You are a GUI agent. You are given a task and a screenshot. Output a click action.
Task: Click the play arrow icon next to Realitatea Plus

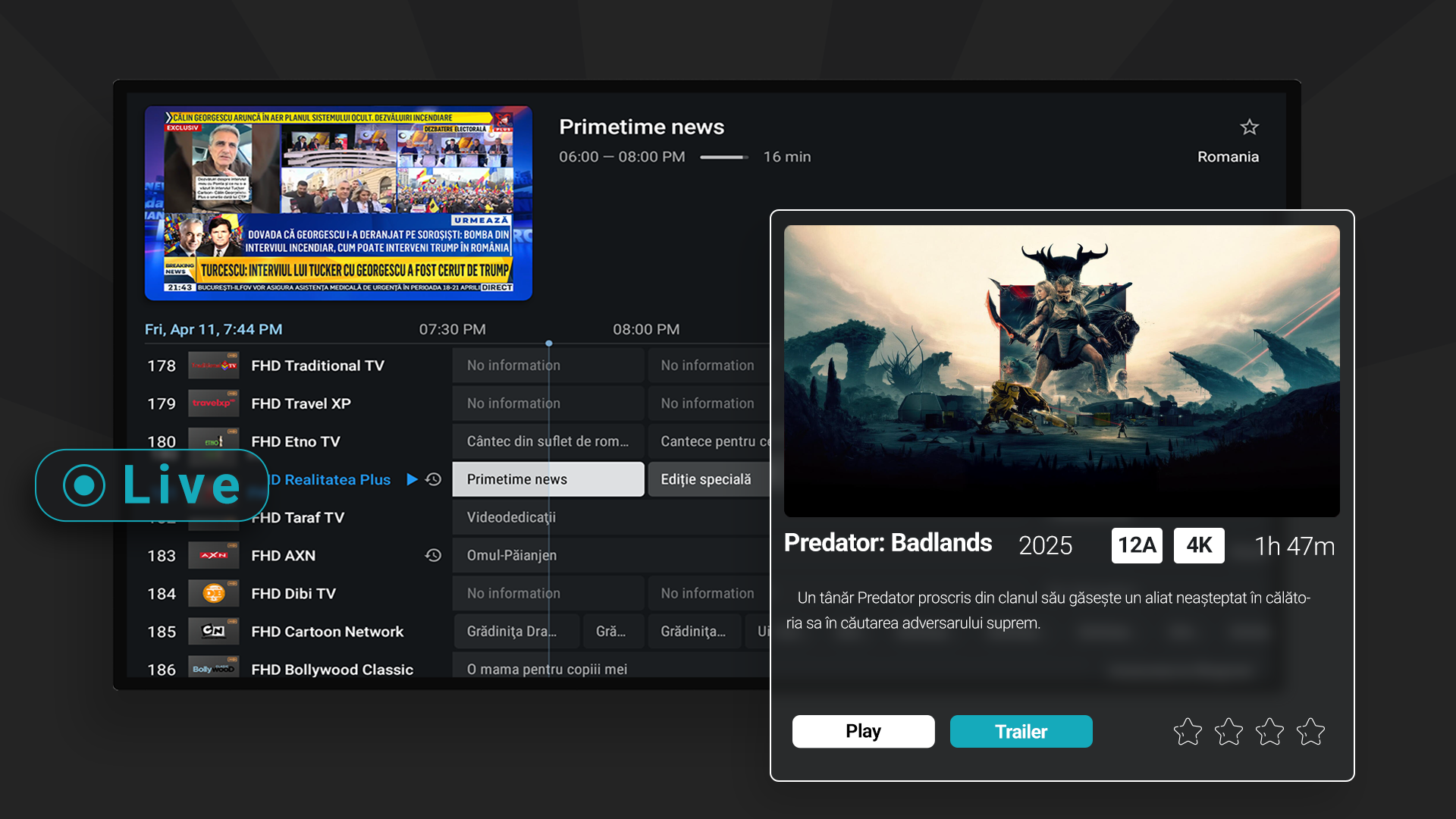(412, 479)
